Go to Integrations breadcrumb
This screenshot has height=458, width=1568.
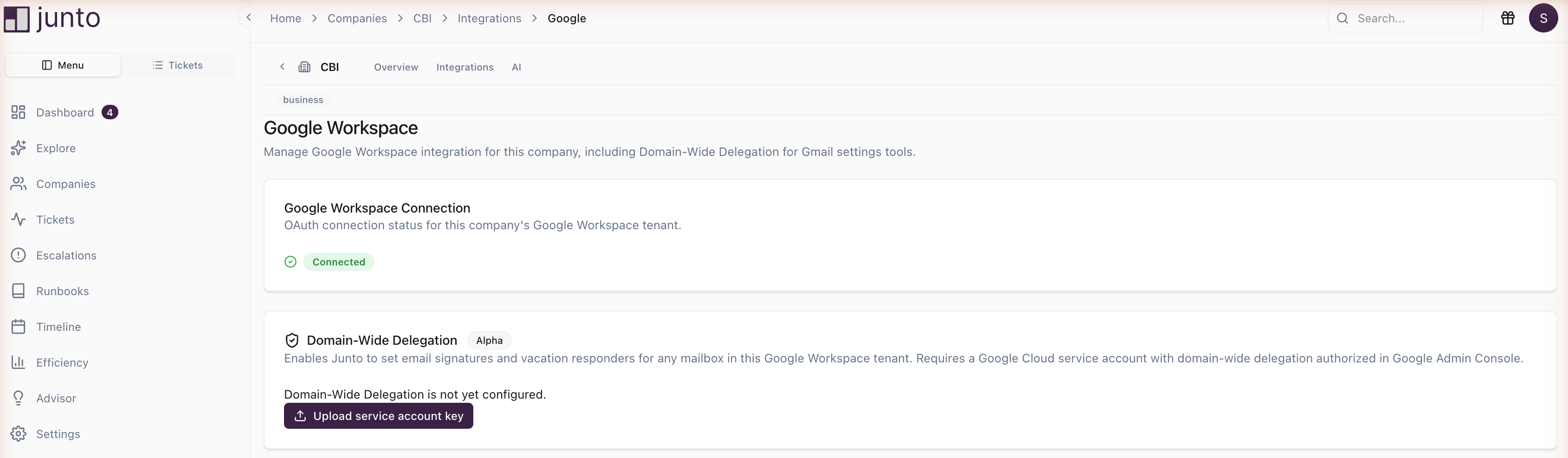point(490,18)
